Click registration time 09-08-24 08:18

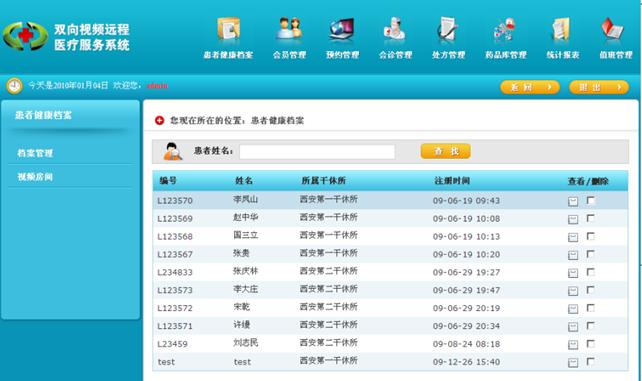pos(466,344)
